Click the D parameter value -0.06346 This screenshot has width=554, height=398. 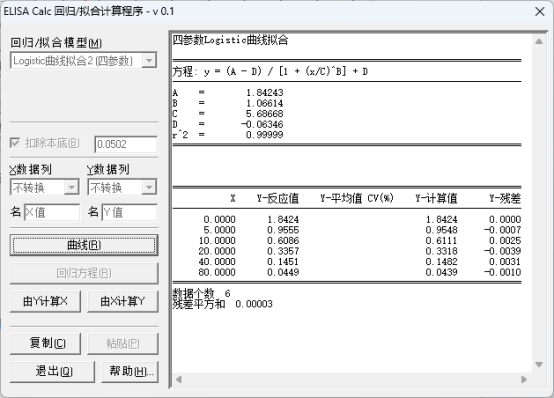[262, 124]
